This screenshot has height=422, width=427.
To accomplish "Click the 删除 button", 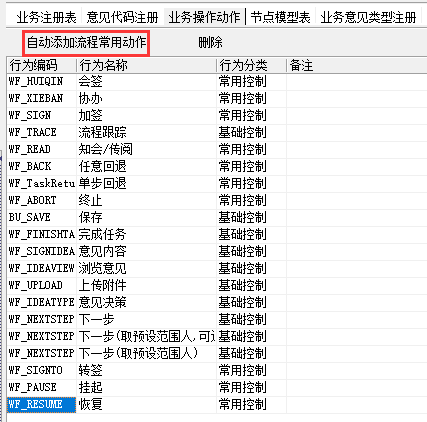I will coord(210,43).
